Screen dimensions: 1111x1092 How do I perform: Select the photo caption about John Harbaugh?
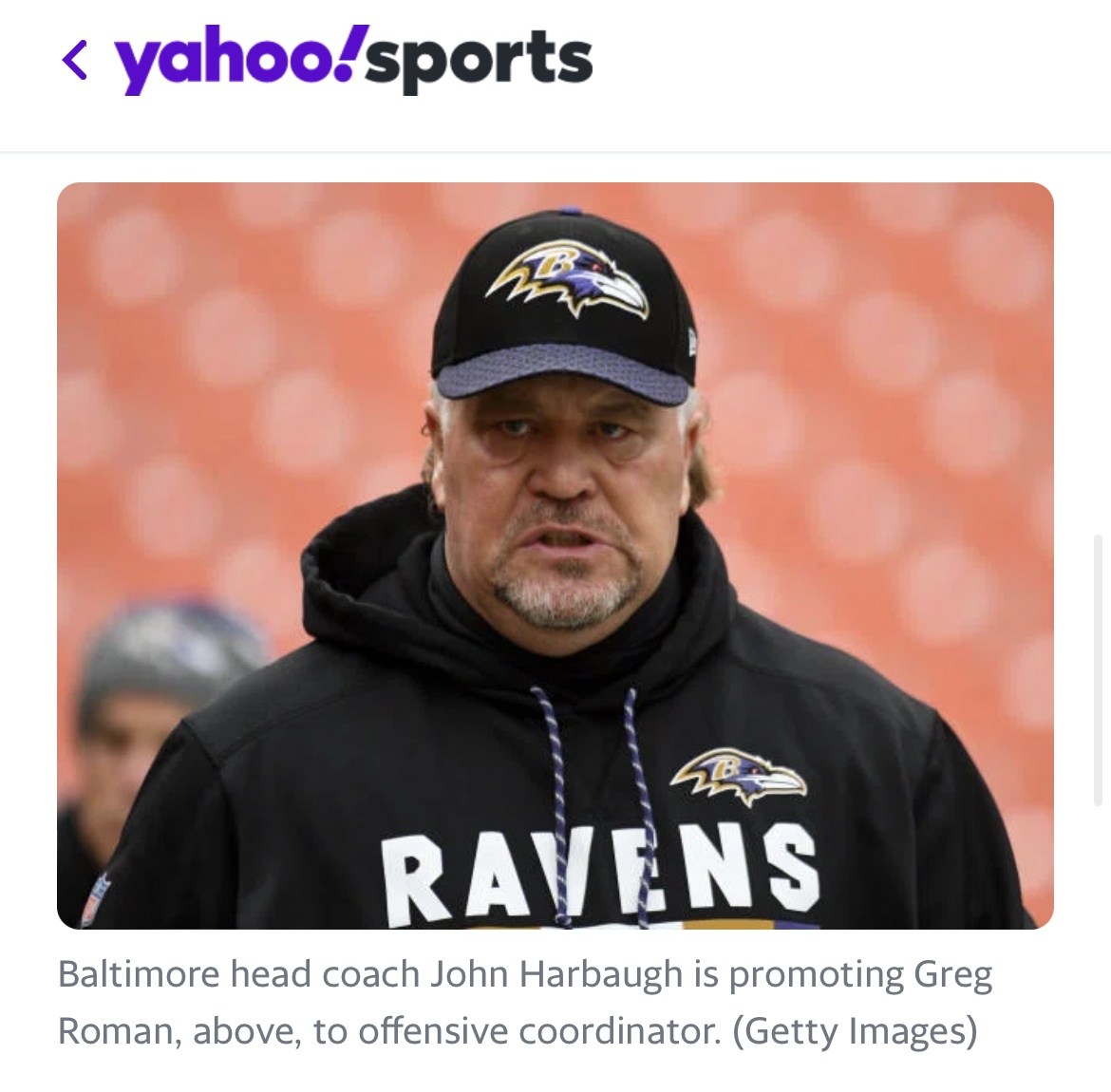point(525,1002)
